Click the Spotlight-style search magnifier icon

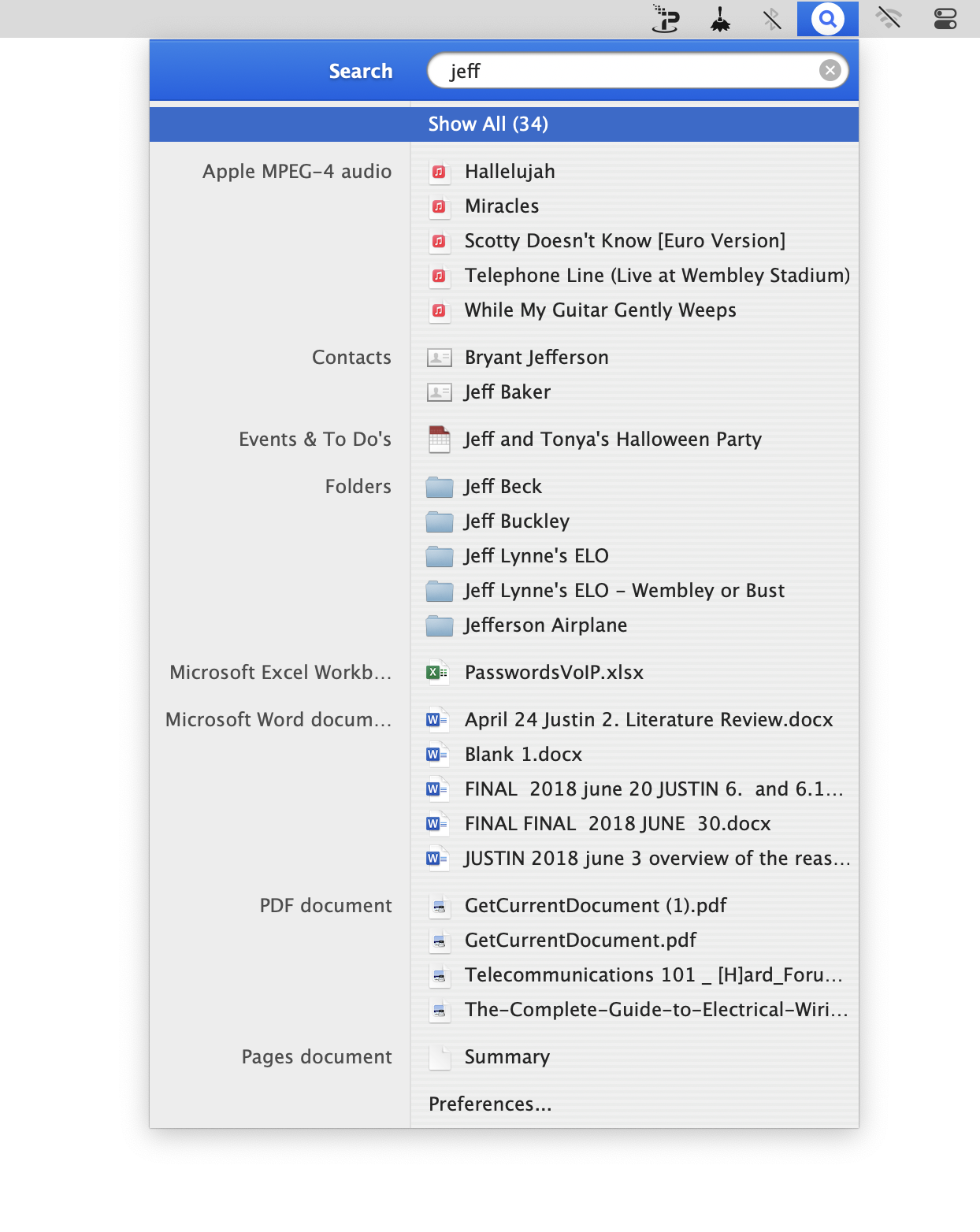827,19
